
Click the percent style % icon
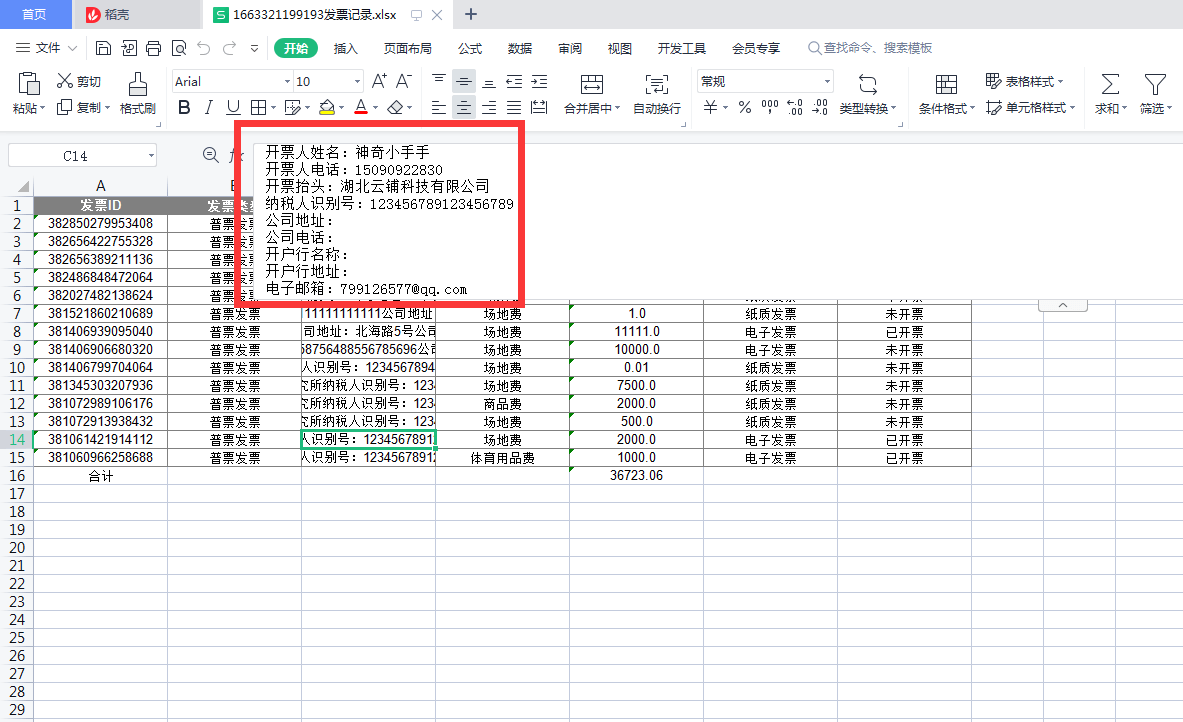744,107
